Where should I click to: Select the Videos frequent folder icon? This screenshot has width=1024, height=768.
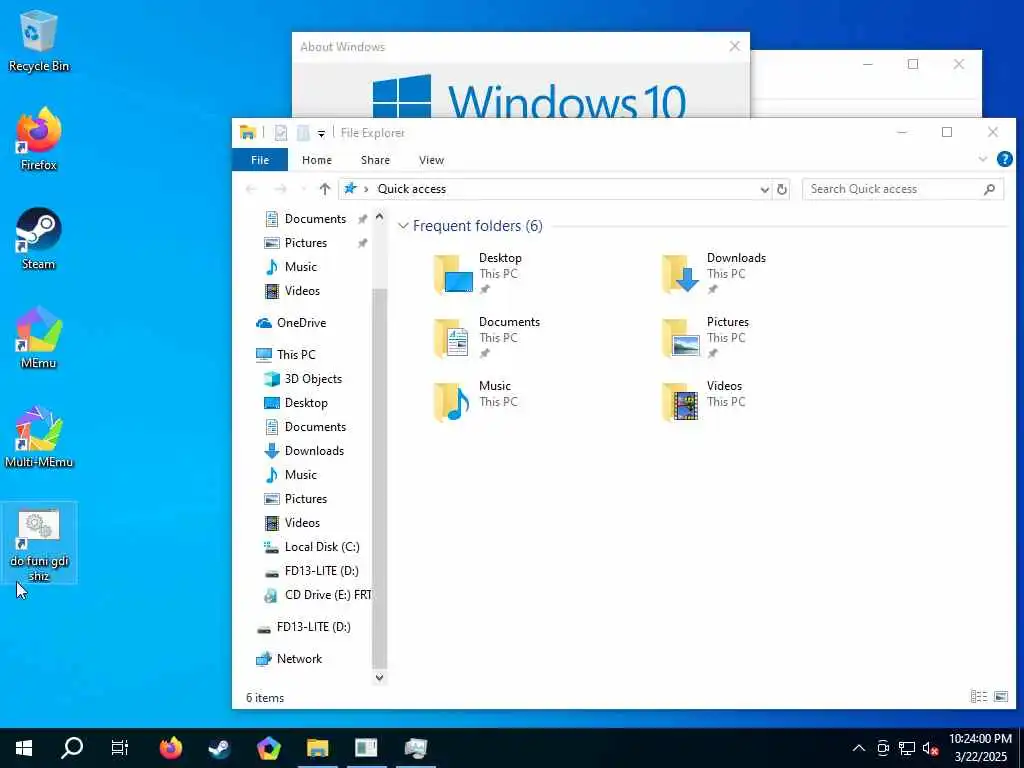(680, 402)
